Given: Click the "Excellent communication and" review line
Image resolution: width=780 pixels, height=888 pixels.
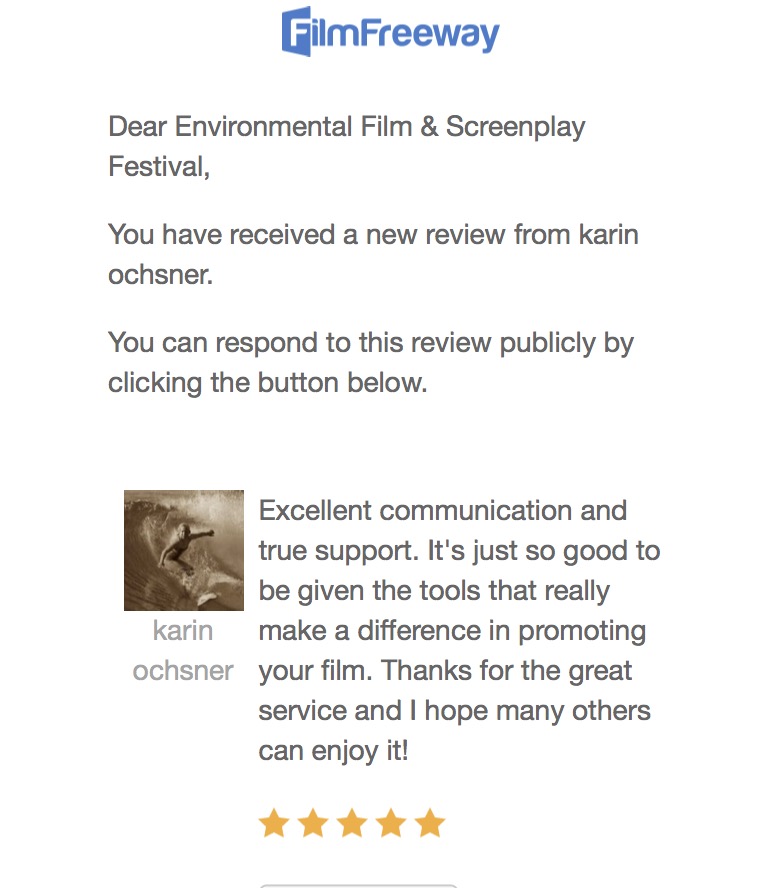Looking at the screenshot, I should (443, 511).
